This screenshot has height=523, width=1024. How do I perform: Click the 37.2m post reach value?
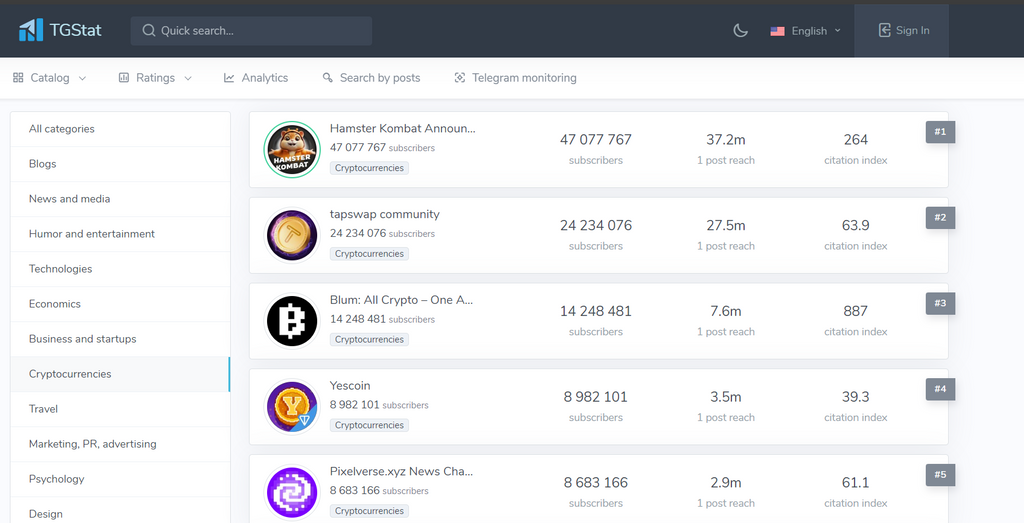tap(726, 140)
